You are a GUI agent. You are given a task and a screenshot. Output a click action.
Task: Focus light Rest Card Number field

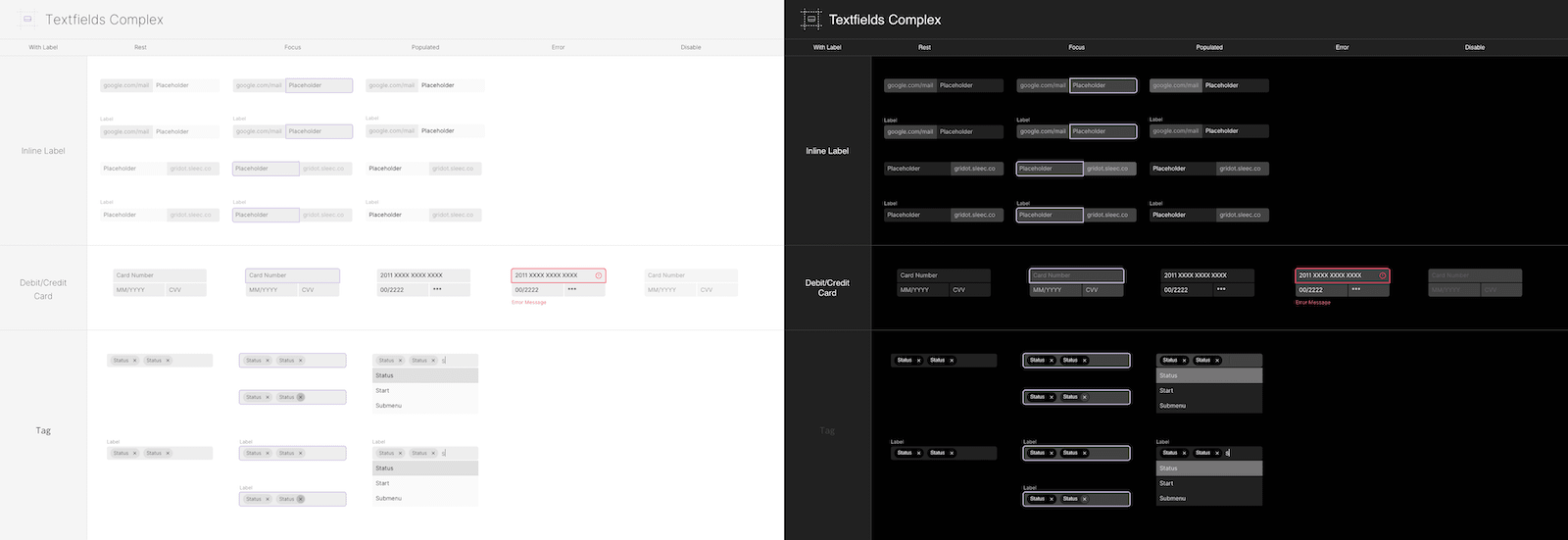[x=160, y=275]
